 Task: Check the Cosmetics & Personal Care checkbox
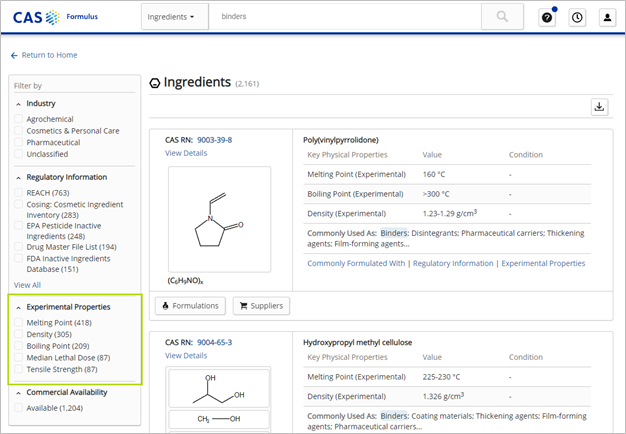(x=18, y=130)
